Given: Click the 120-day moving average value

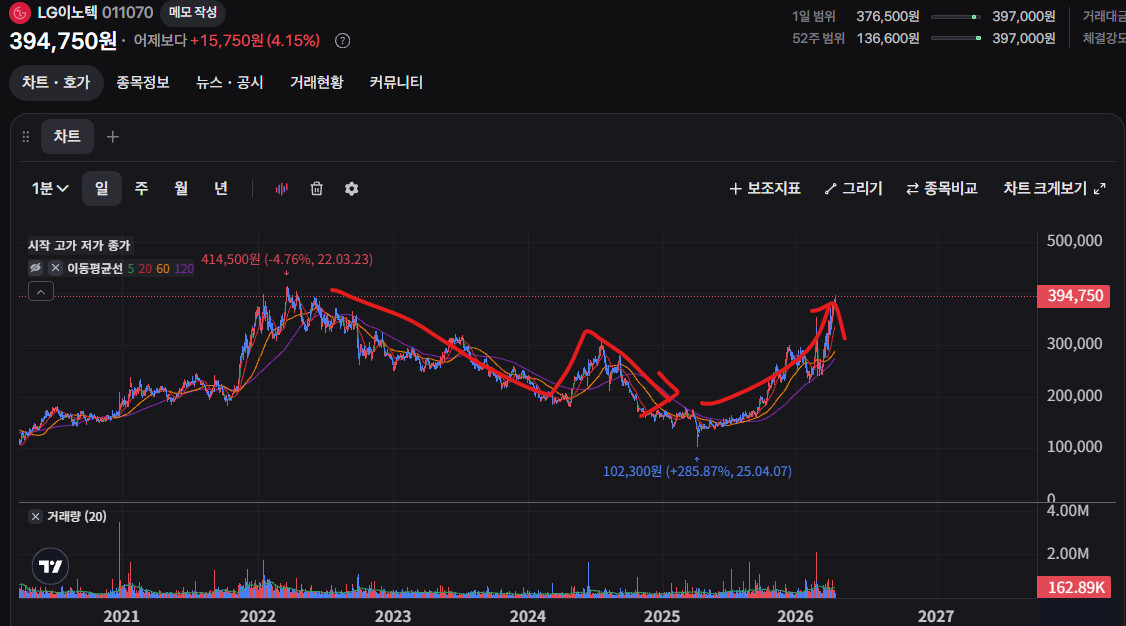Looking at the screenshot, I should (184, 268).
